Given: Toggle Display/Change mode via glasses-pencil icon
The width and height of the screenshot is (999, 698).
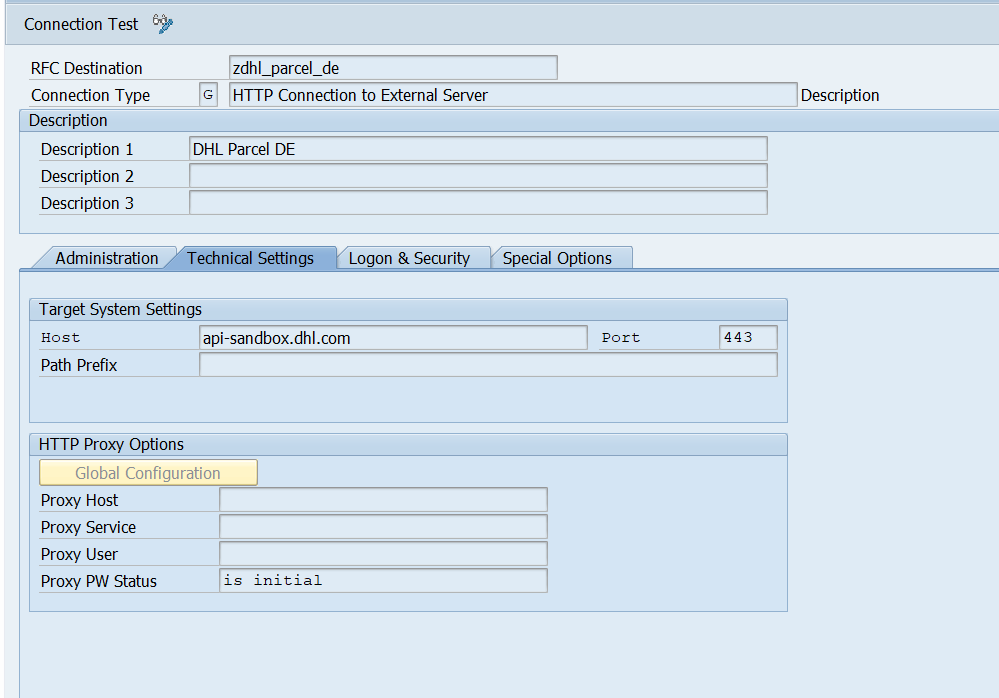Looking at the screenshot, I should (x=163, y=23).
